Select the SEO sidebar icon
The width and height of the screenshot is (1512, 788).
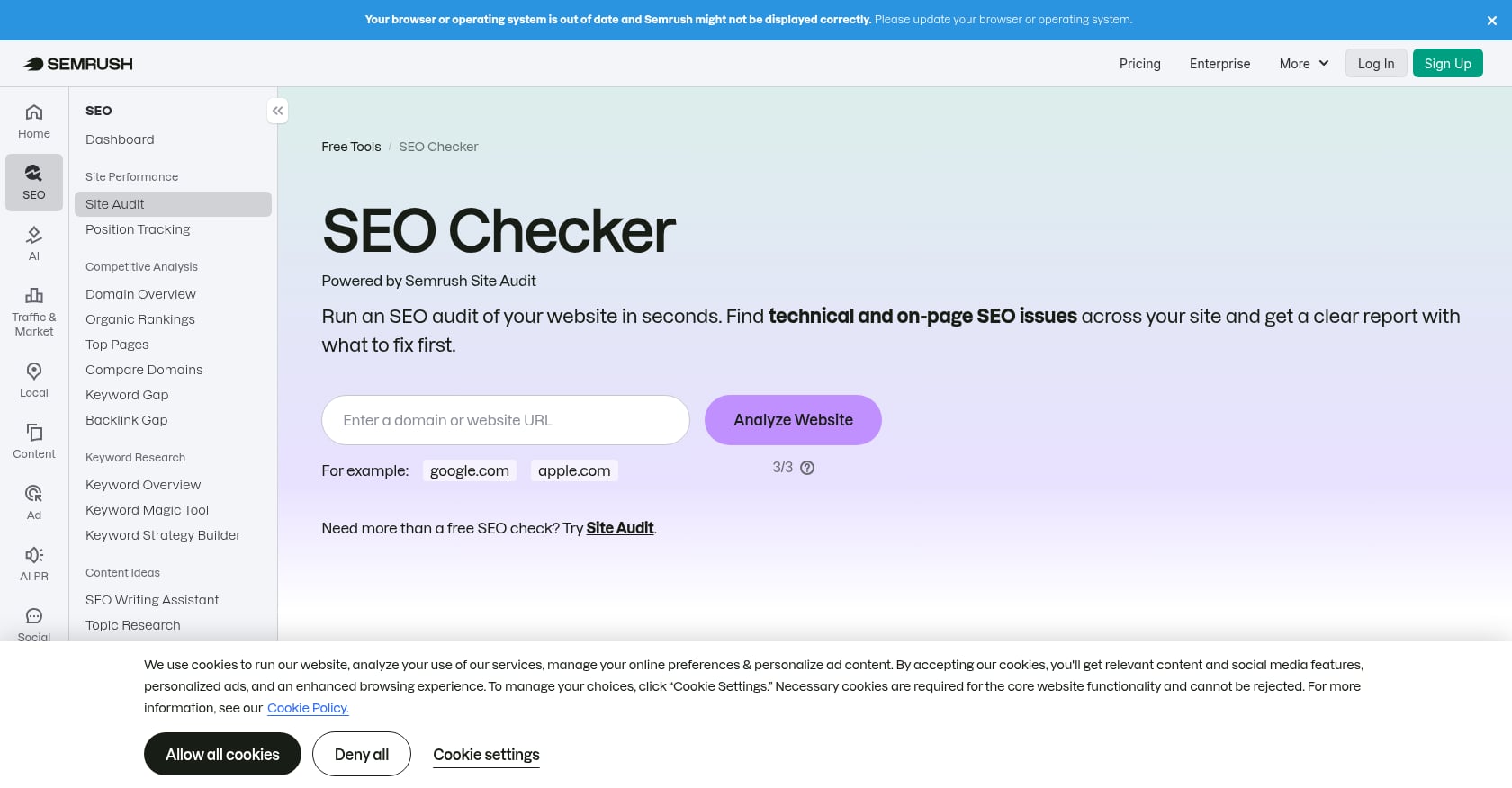coord(34,183)
